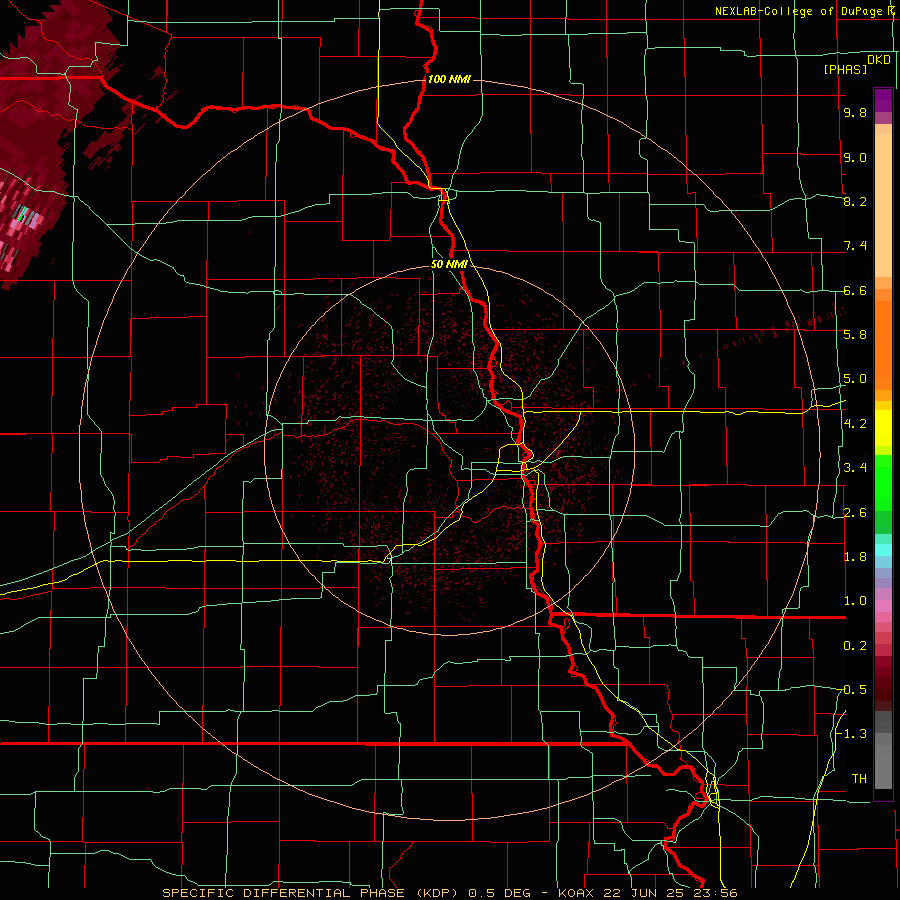This screenshot has width=900, height=900.
Task: Select the -0.5 scale value
Action: pos(852,689)
